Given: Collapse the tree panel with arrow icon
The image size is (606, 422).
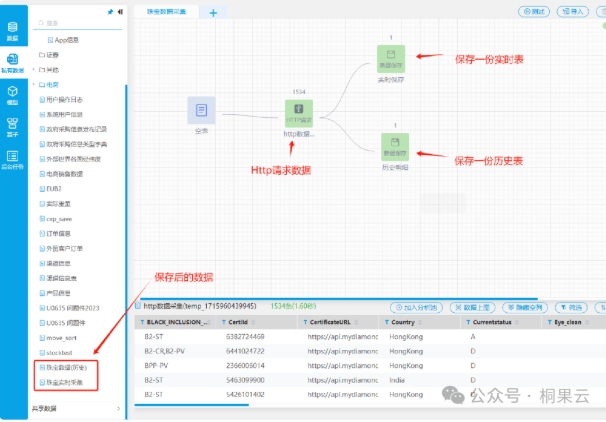Looking at the screenshot, I should tap(120, 11).
